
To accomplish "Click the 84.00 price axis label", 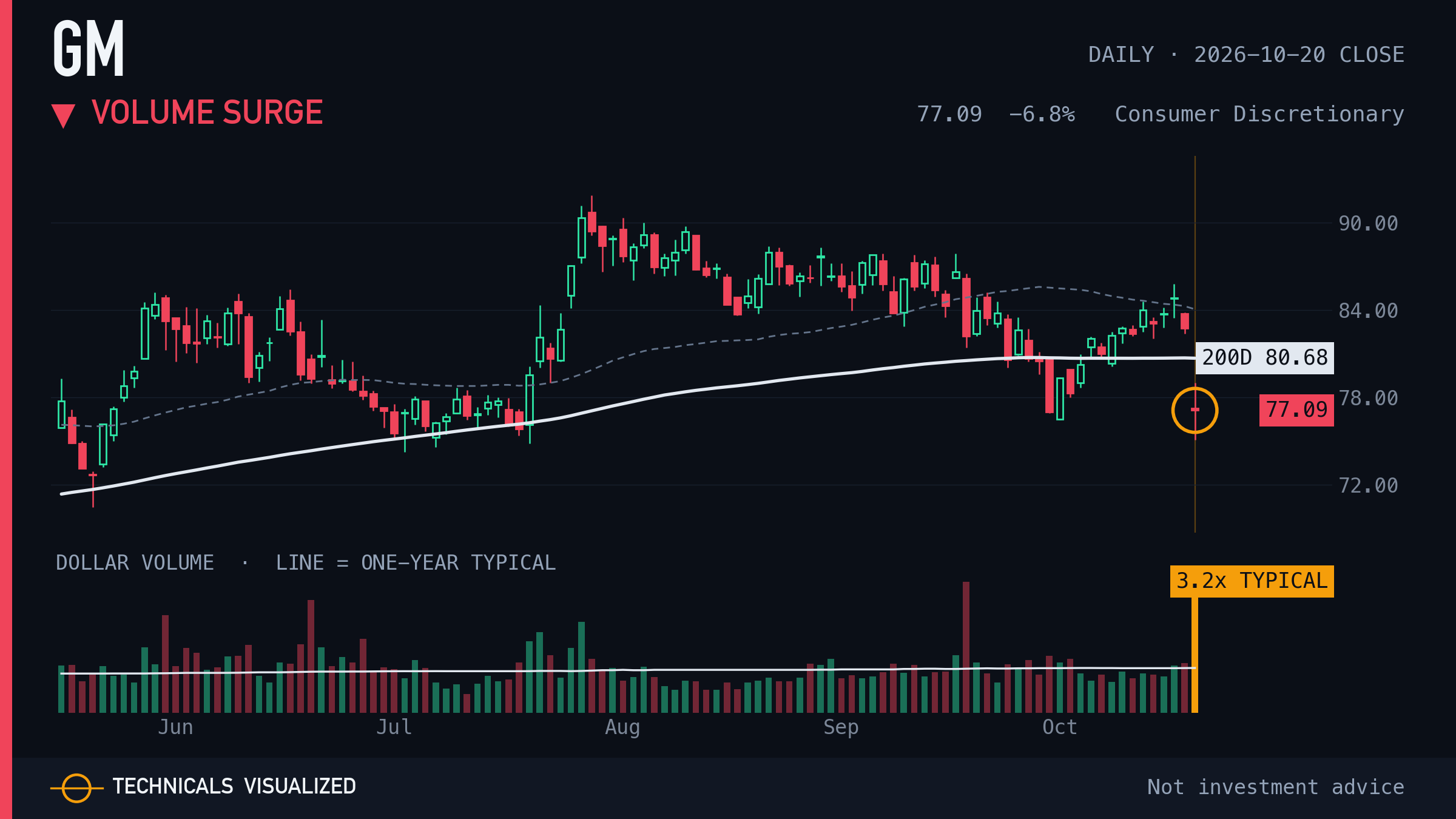I will [1368, 311].
